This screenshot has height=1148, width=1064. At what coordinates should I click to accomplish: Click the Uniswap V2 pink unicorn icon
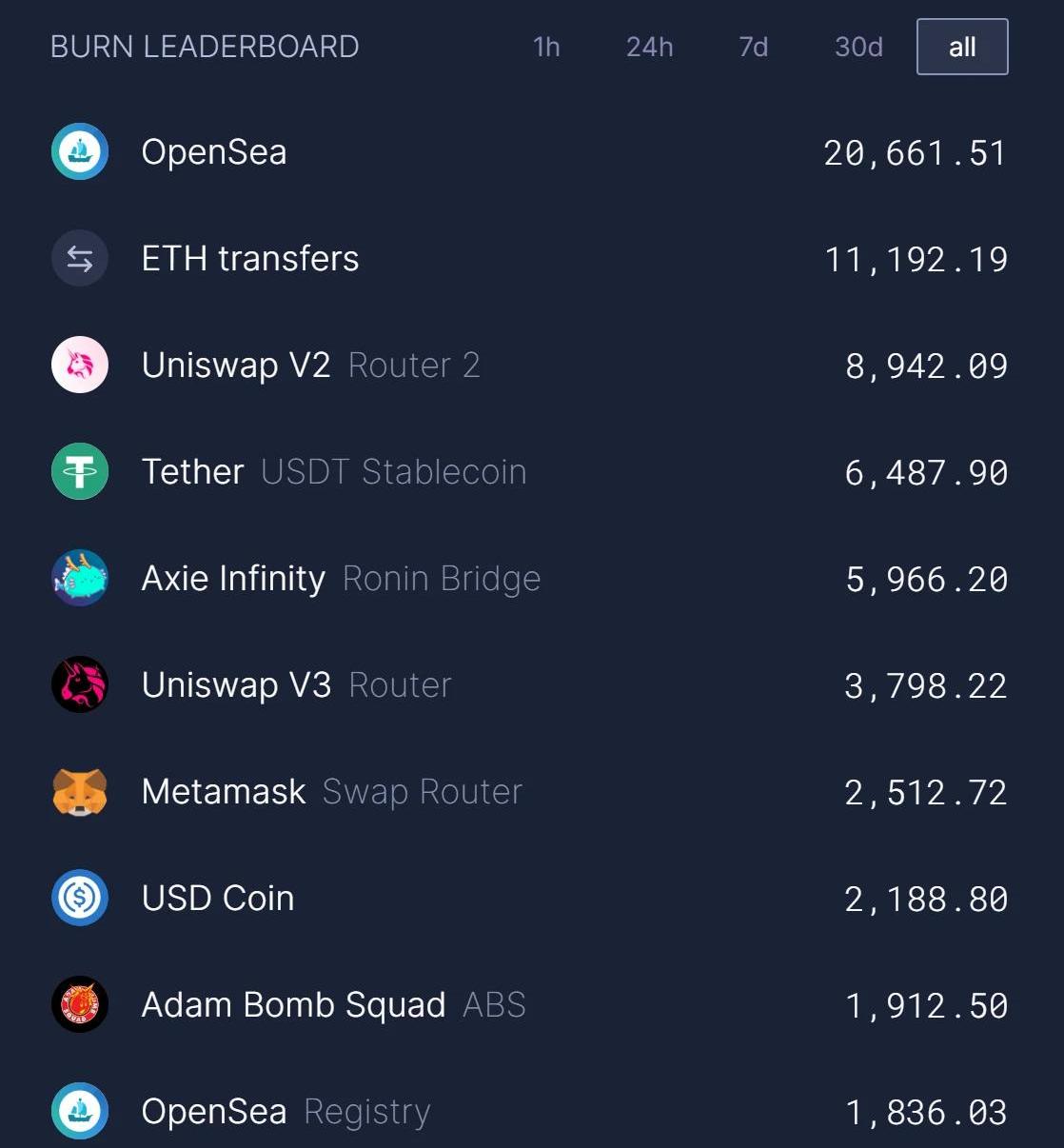[80, 366]
